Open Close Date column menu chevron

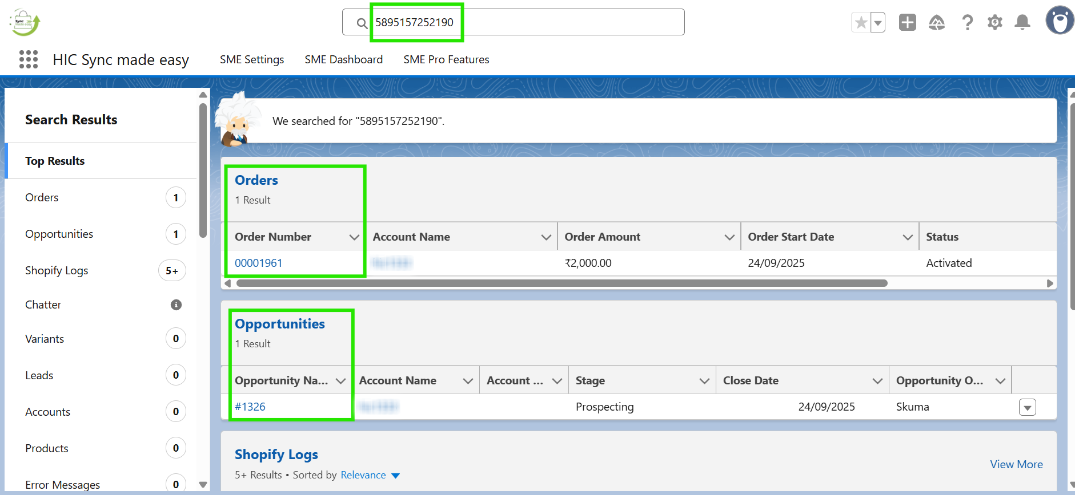tap(878, 381)
